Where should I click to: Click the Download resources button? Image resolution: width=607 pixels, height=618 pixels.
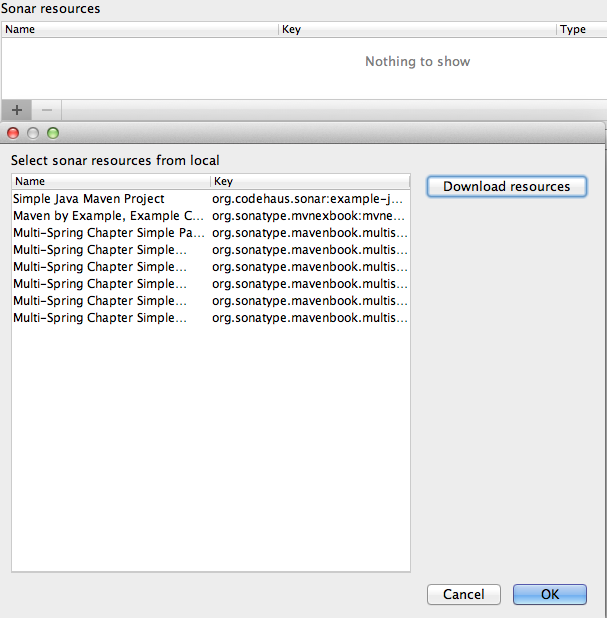(x=506, y=186)
